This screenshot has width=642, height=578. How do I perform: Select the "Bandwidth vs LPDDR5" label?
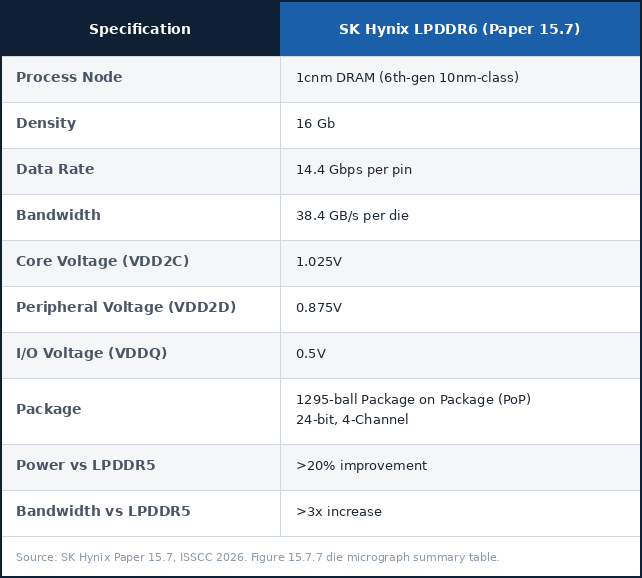[x=103, y=511]
